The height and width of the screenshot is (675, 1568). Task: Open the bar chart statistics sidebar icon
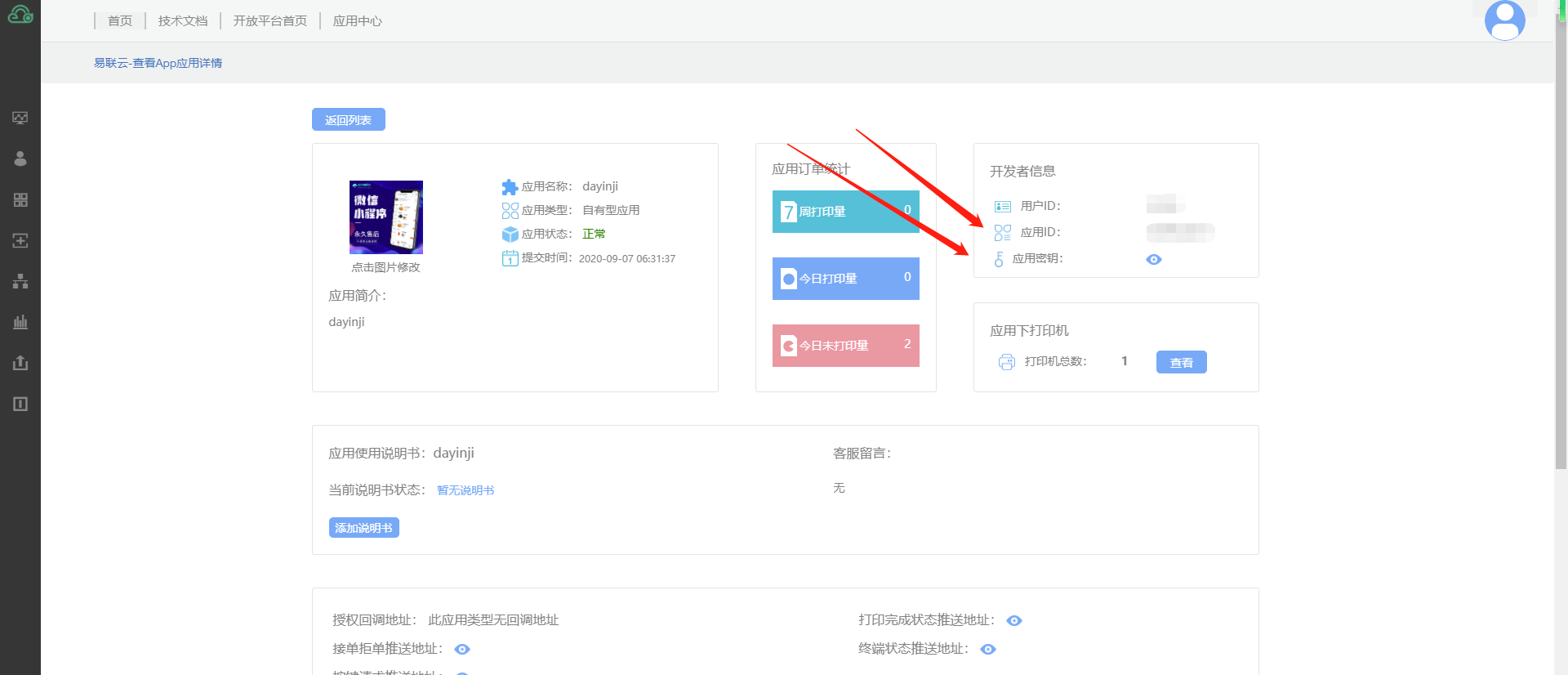tap(20, 322)
